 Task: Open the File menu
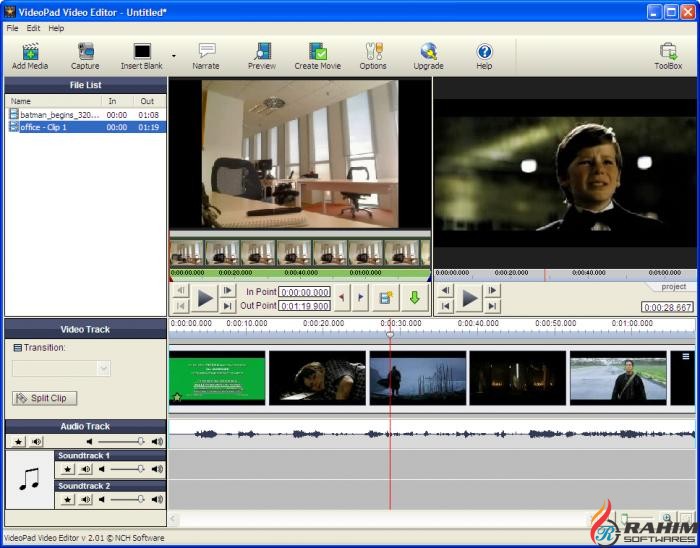pyautogui.click(x=12, y=28)
